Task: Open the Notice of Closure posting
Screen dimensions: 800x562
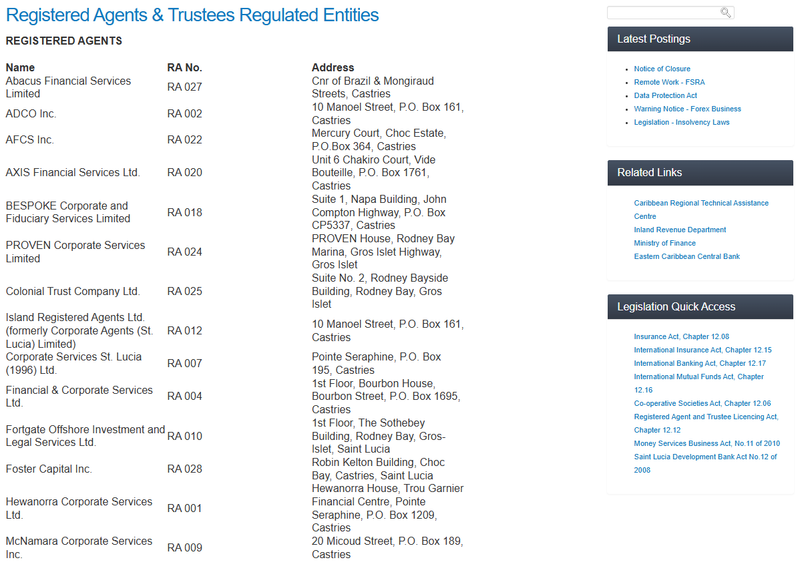Action: [662, 69]
